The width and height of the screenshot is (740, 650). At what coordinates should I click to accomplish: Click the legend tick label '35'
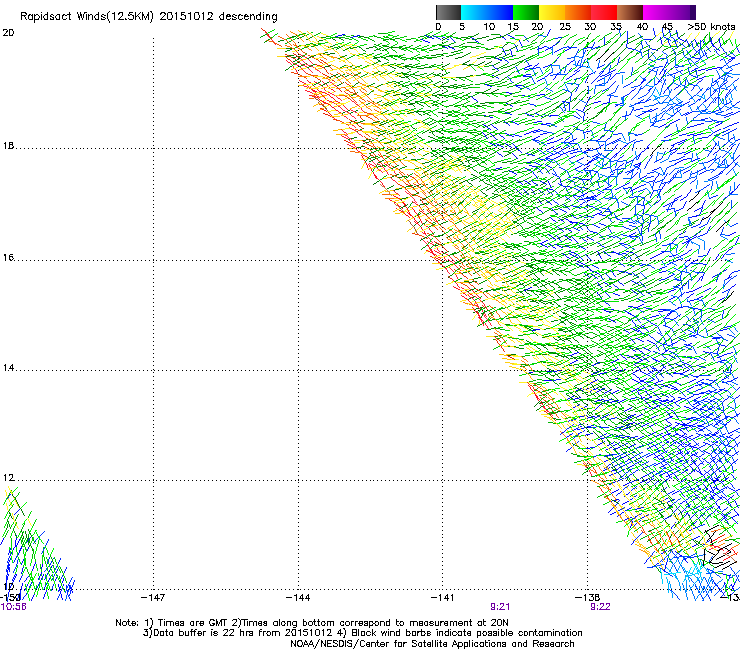pos(616,26)
